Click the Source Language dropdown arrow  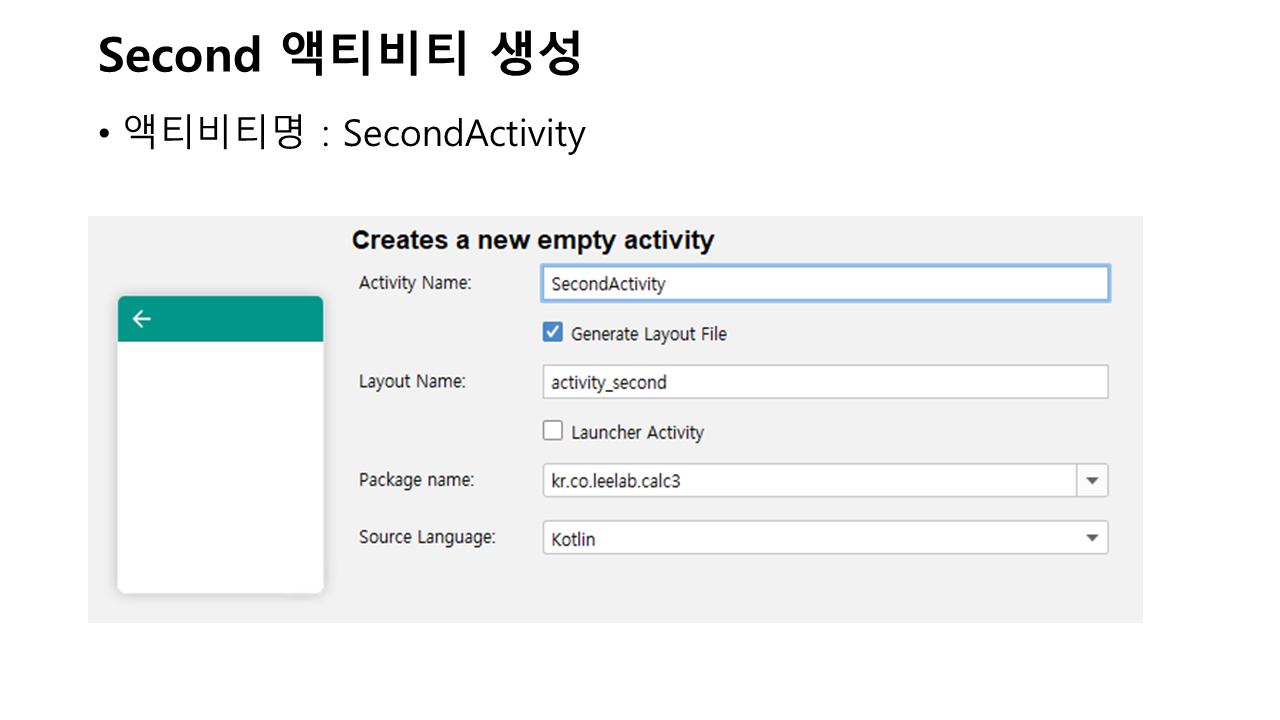1092,538
